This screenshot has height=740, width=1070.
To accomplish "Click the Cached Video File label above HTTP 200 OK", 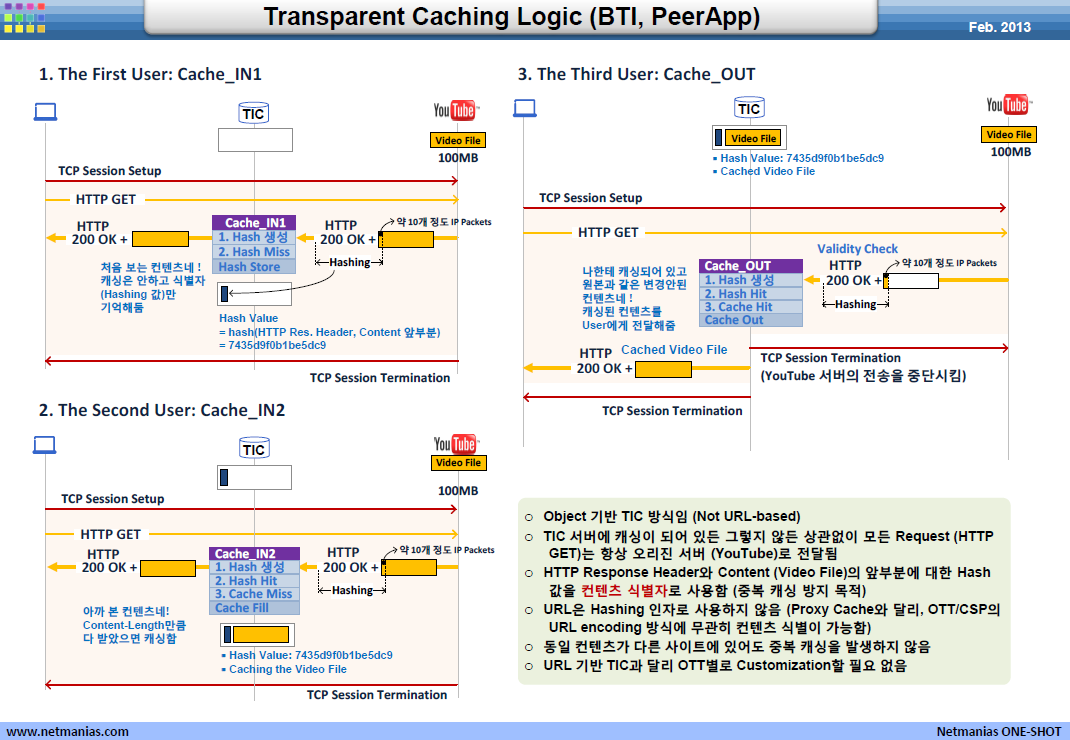I will pos(674,350).
